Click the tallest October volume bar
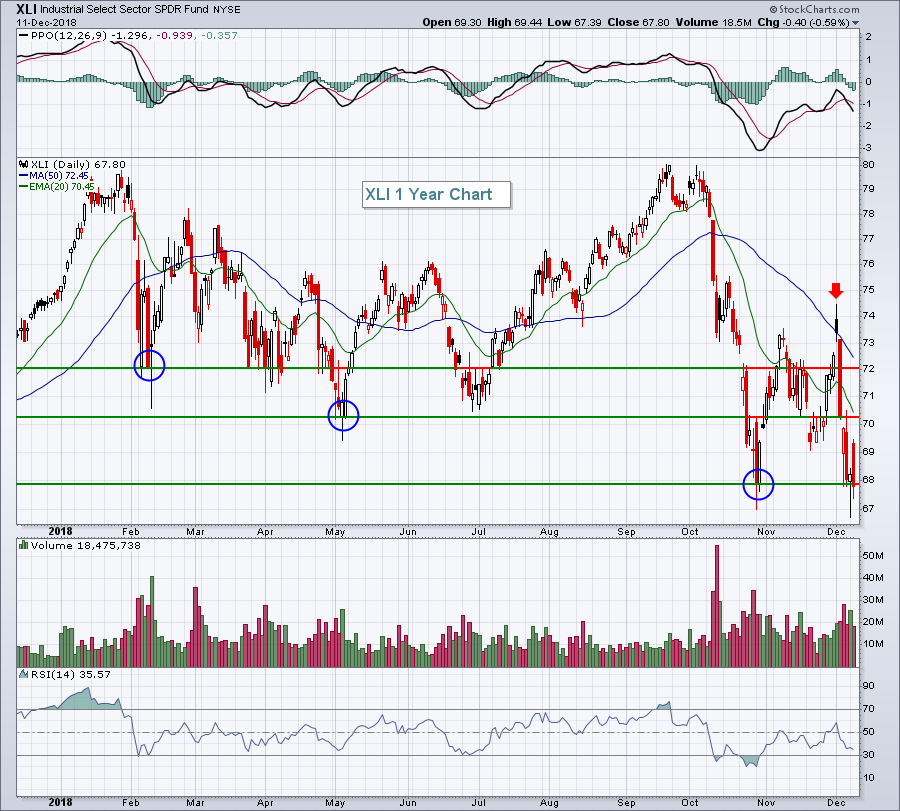The width and height of the screenshot is (900, 811). tap(717, 606)
